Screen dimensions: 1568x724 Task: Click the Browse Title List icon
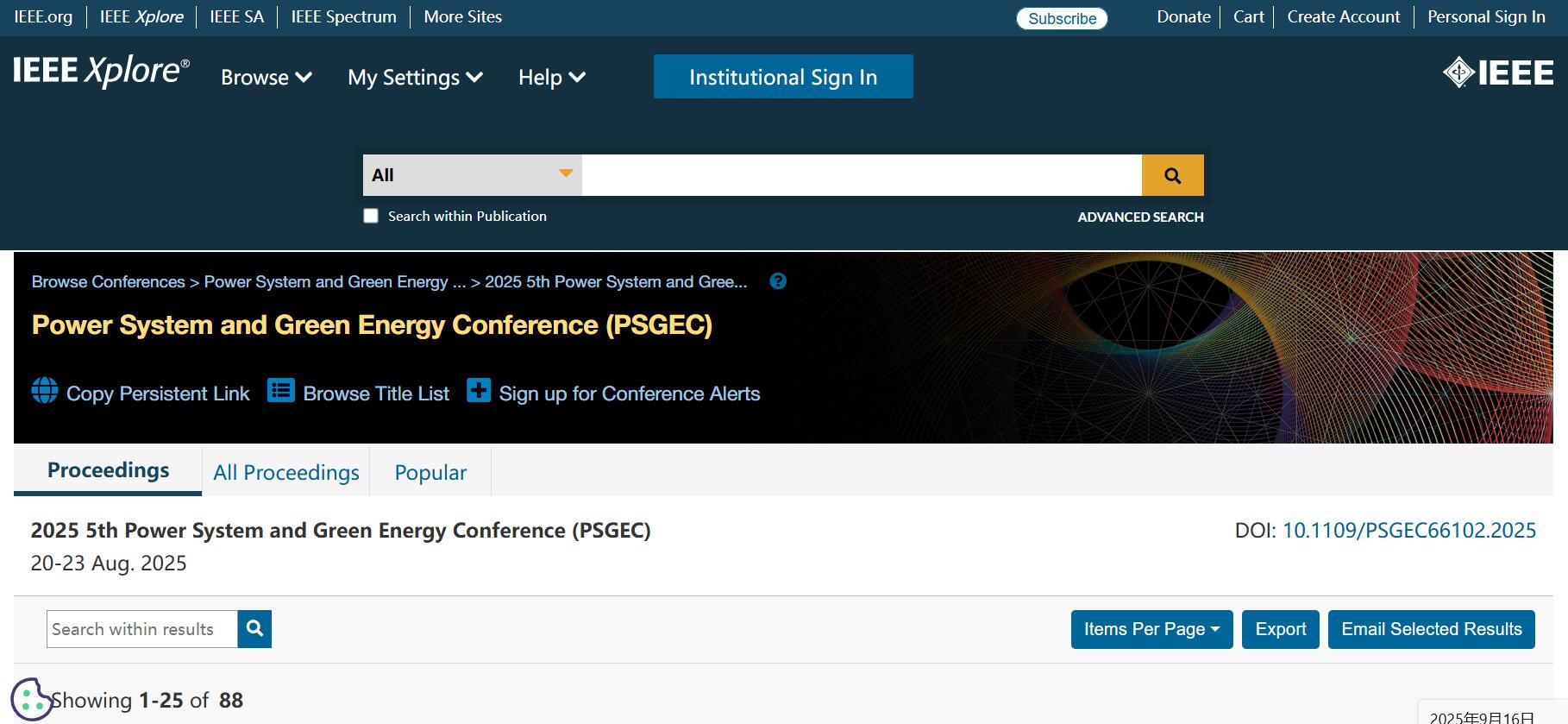pyautogui.click(x=281, y=391)
